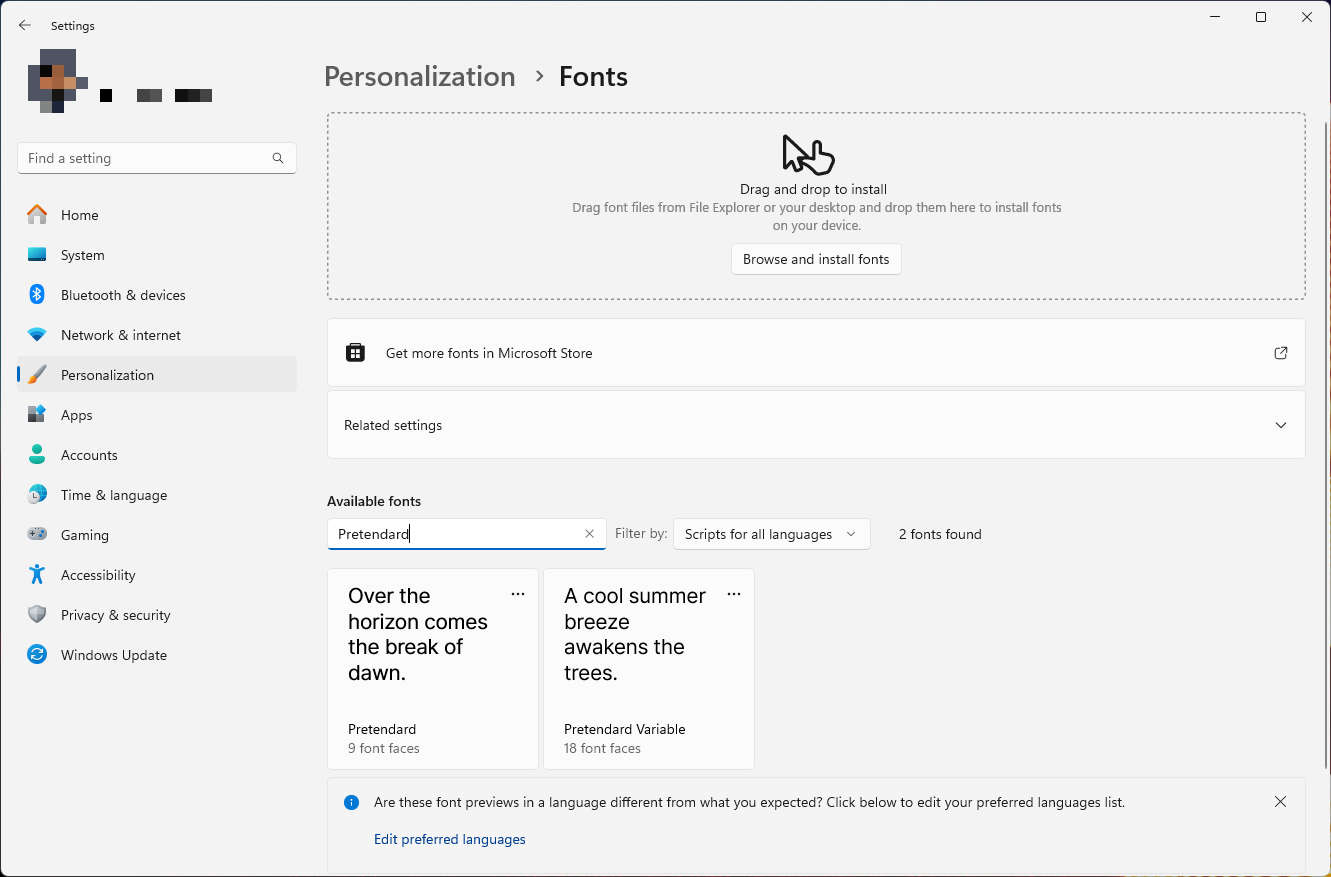The height and width of the screenshot is (877, 1331).
Task: Open Get more fonts in Microsoft Store
Action: tap(816, 353)
